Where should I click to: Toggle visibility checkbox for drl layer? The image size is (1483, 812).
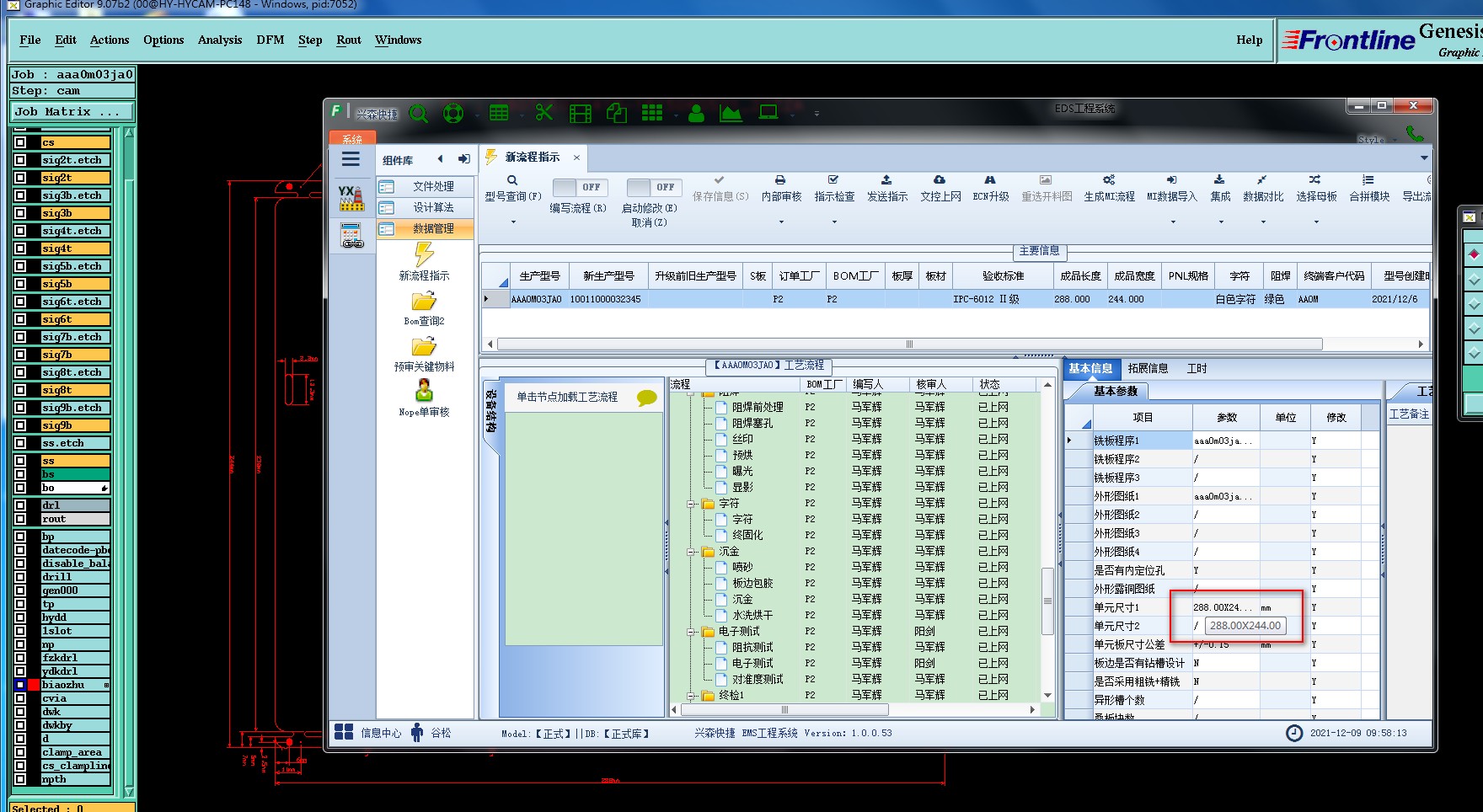coord(20,505)
